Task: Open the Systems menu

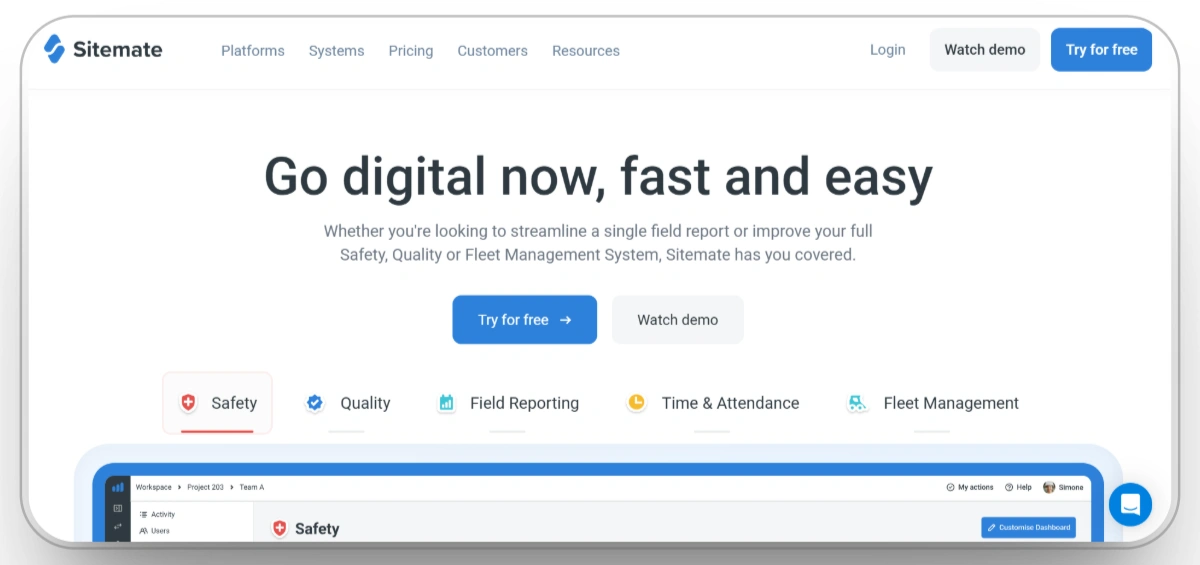Action: tap(337, 51)
